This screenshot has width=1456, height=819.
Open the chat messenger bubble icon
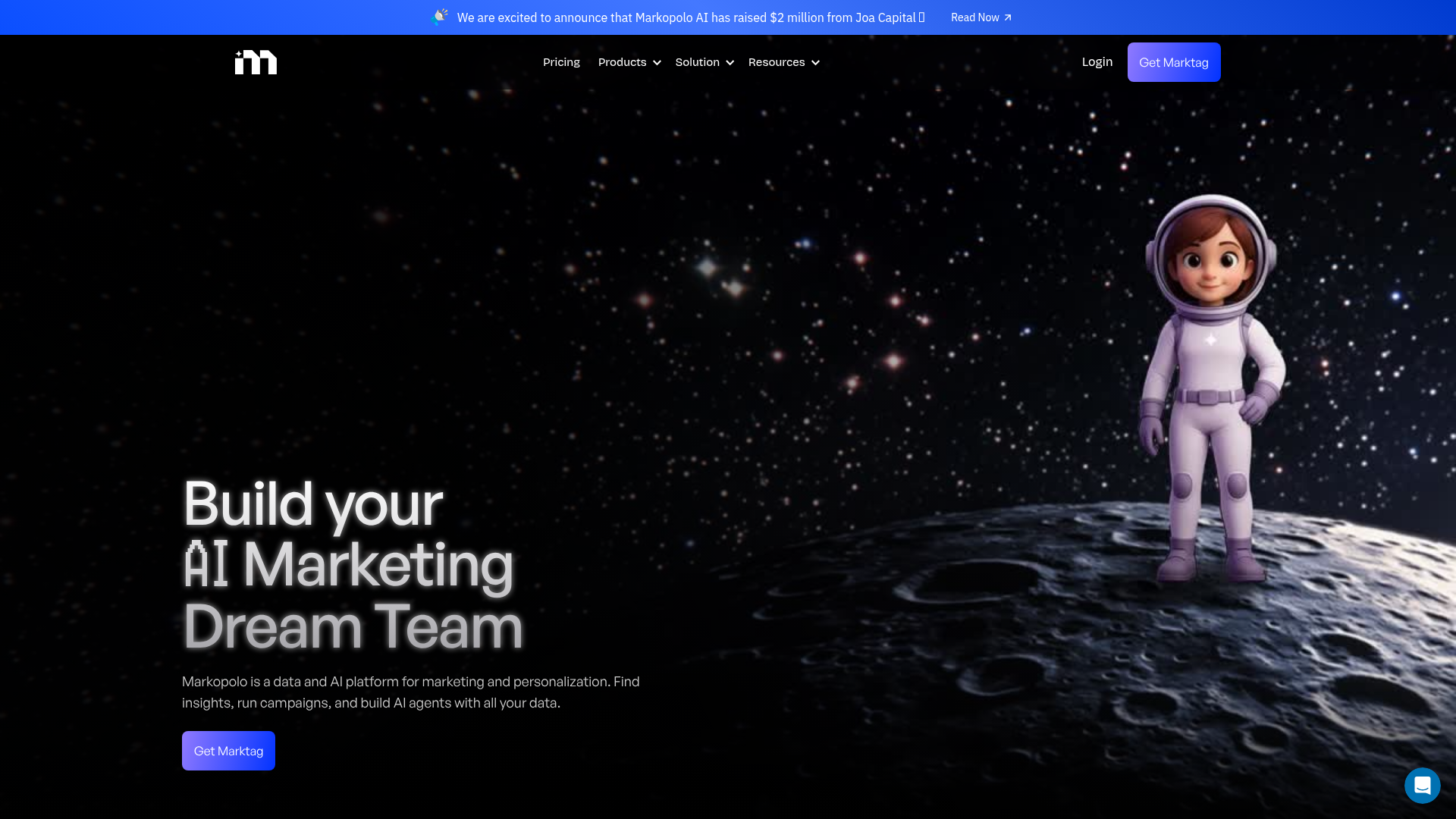[1422, 785]
